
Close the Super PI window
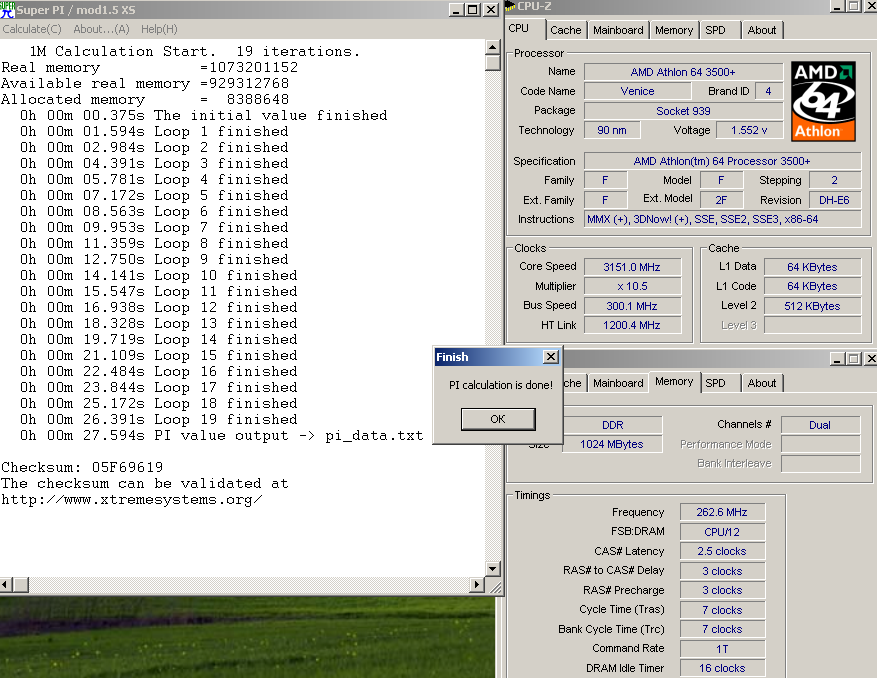pos(491,10)
